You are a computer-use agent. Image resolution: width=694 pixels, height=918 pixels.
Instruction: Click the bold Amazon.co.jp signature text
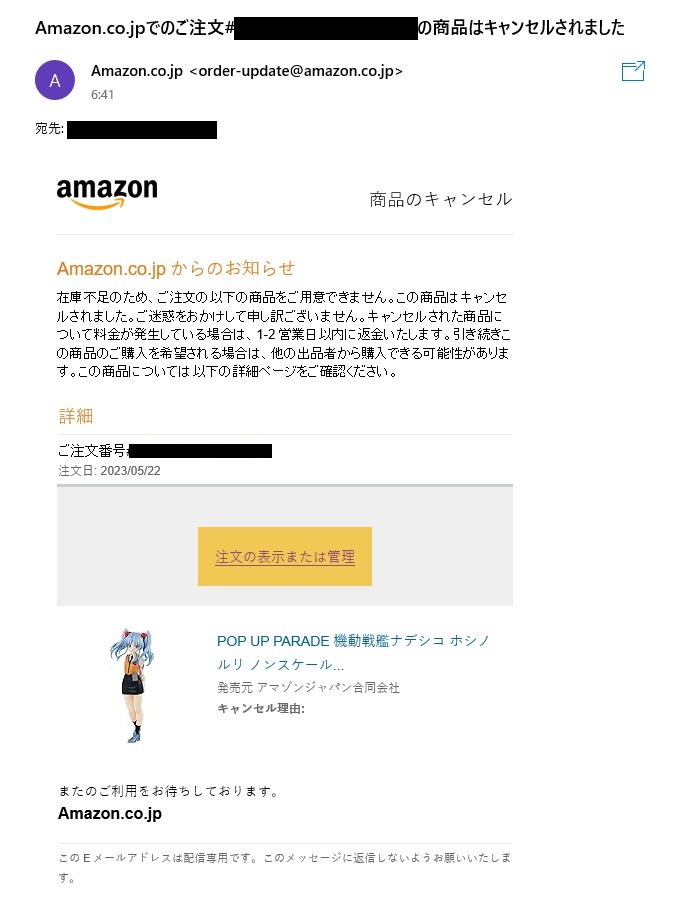[110, 813]
